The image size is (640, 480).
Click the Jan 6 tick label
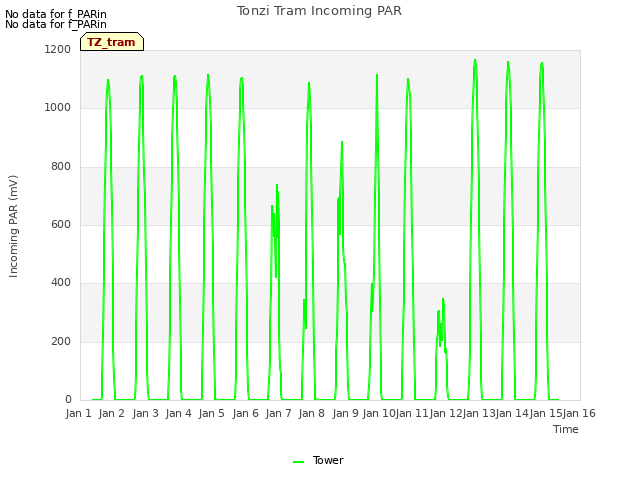click(x=245, y=413)
